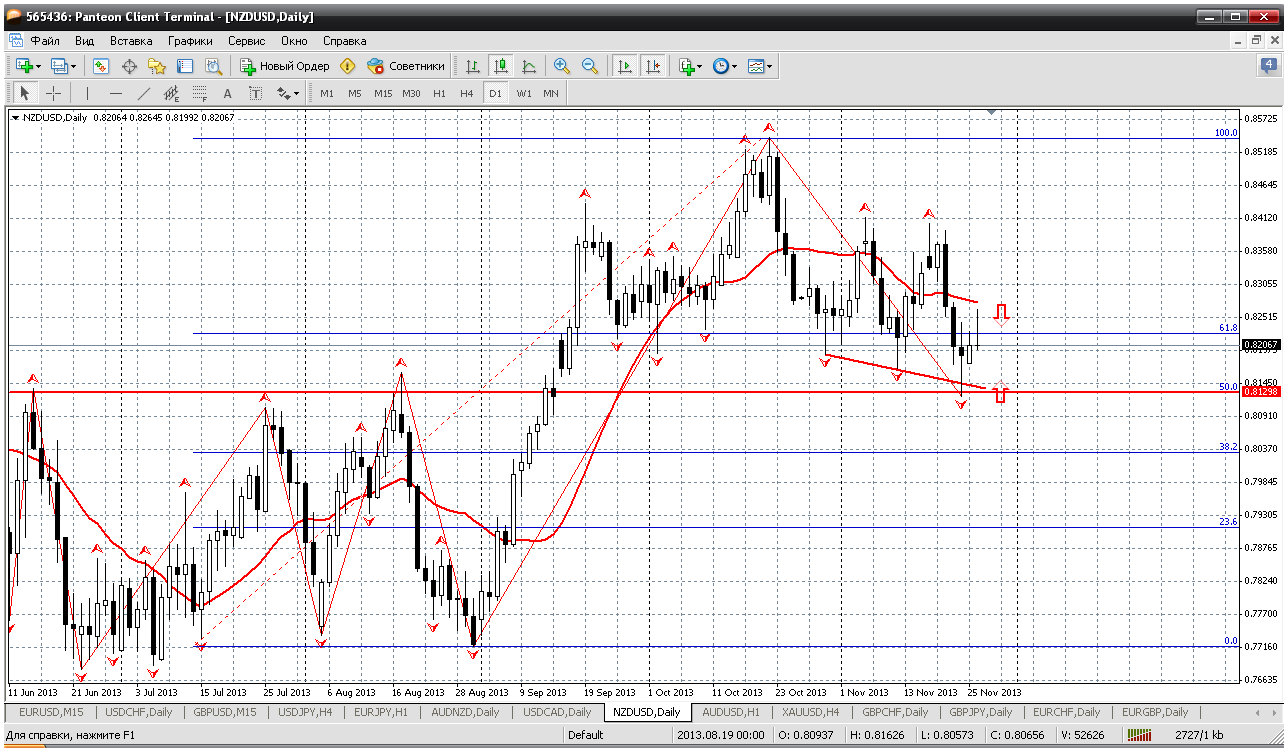Switch chart to line chart style
This screenshot has height=748, width=1288.
[x=529, y=66]
